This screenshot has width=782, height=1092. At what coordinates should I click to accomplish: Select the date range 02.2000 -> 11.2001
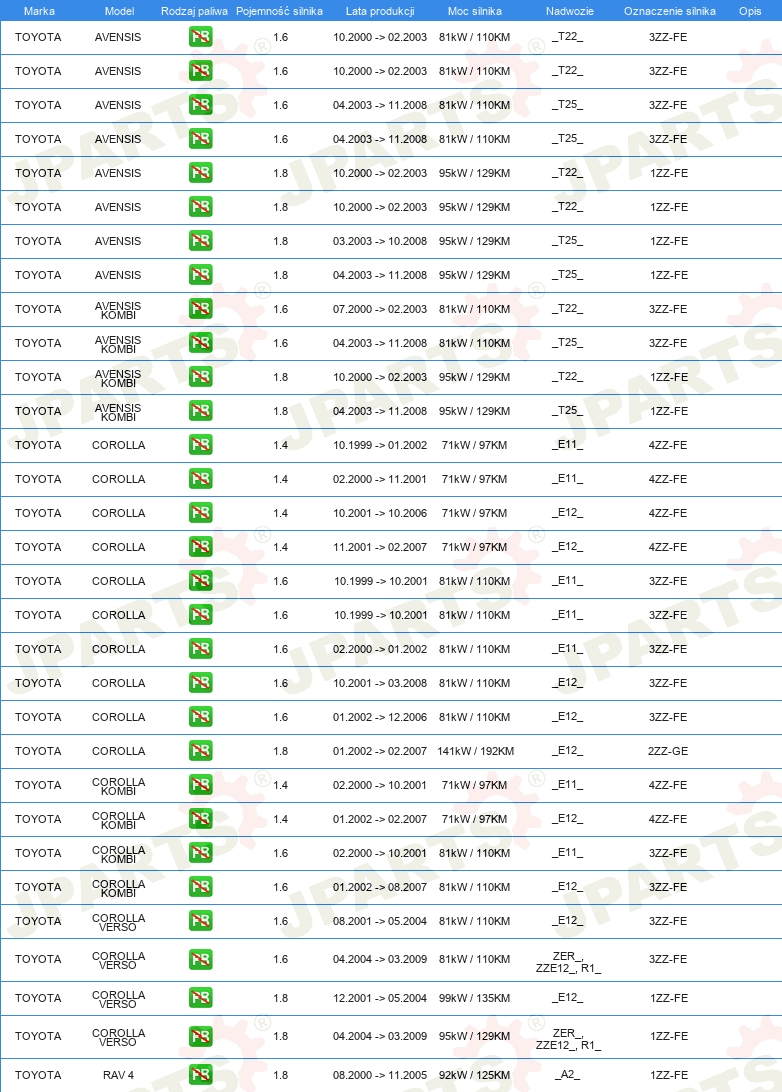point(380,479)
